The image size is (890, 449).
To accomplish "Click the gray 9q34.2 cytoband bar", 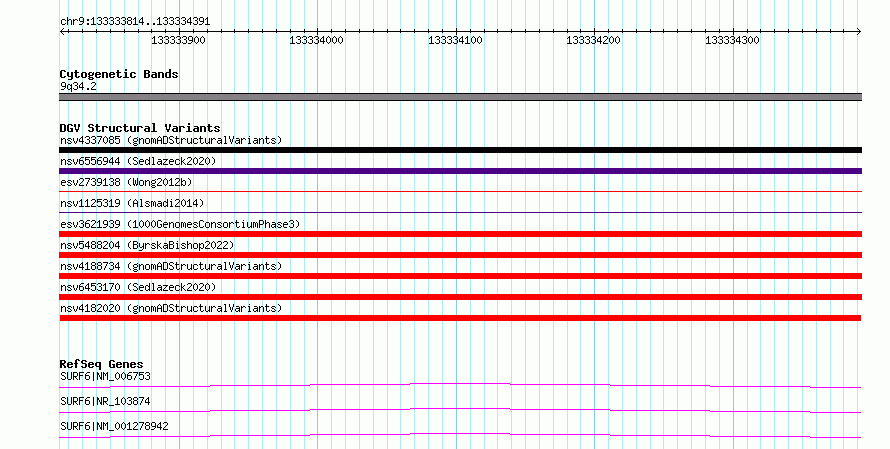I will pyautogui.click(x=460, y=97).
